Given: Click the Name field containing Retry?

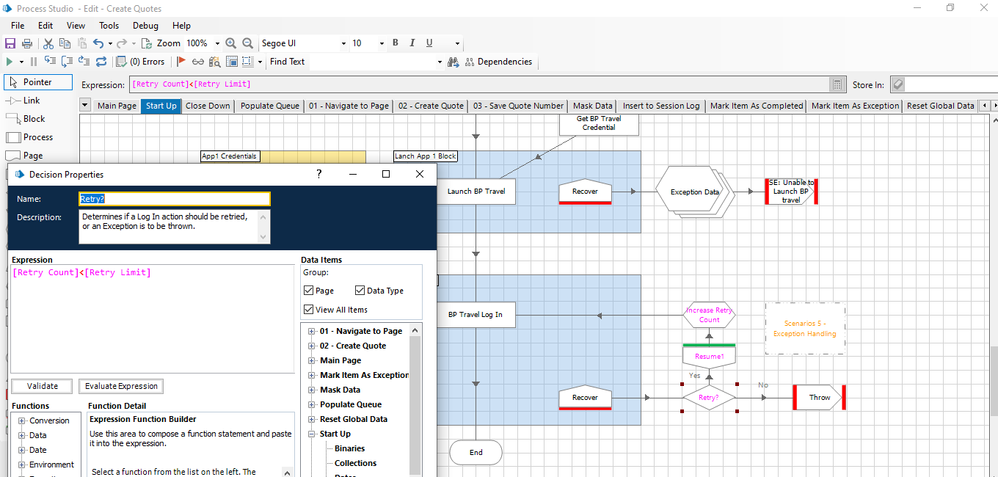Looking at the screenshot, I should coord(174,199).
